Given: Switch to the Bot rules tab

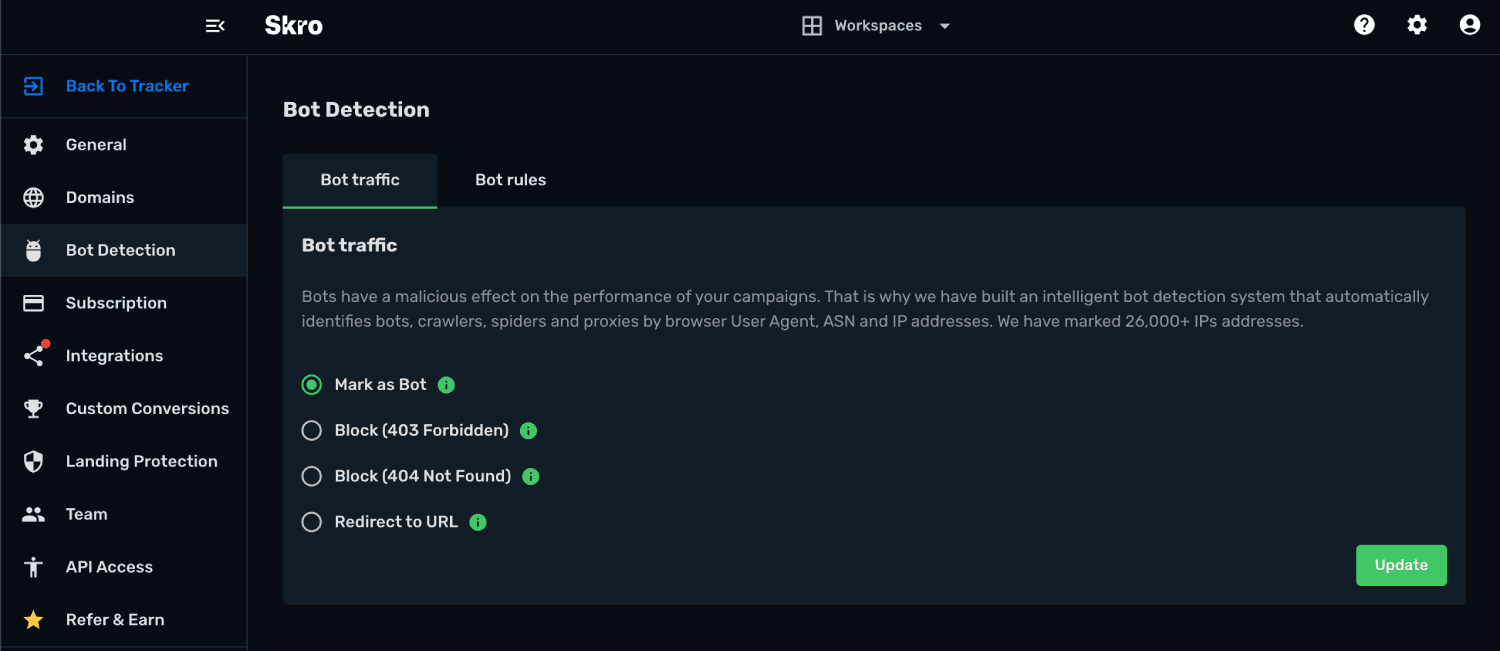Looking at the screenshot, I should coord(511,180).
